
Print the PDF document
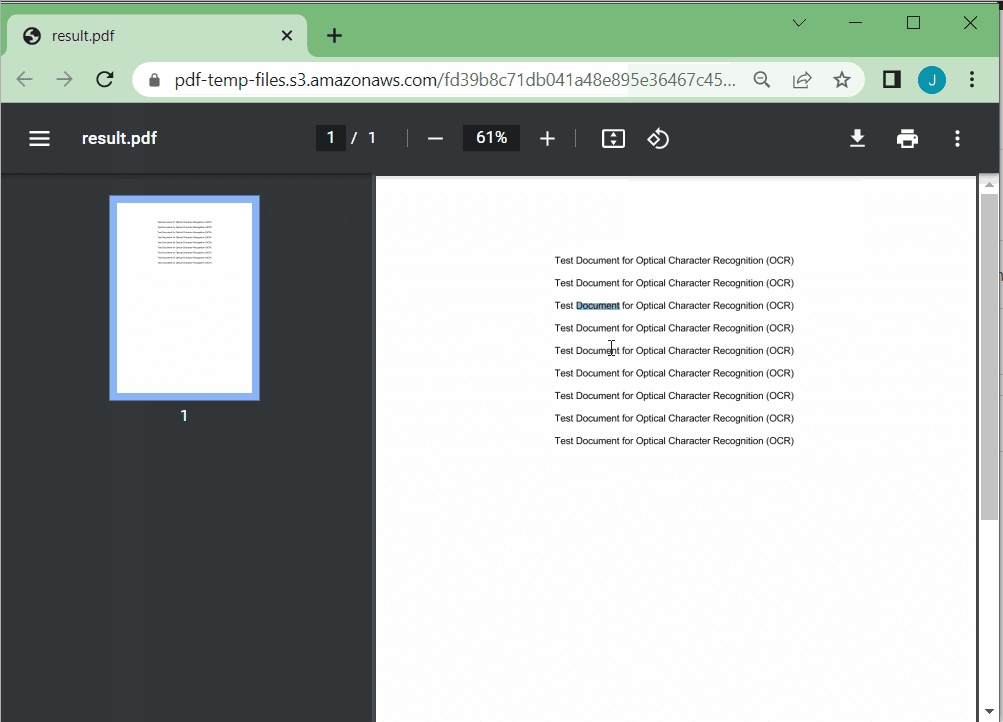[x=907, y=138]
